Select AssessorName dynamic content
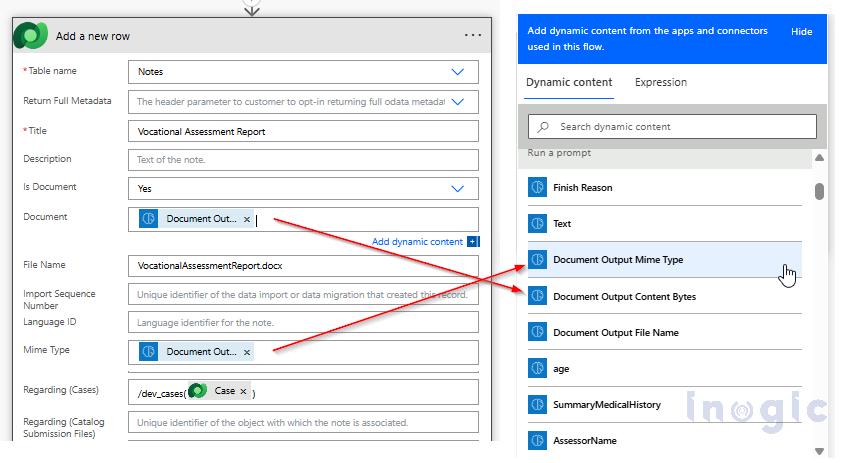 click(665, 440)
